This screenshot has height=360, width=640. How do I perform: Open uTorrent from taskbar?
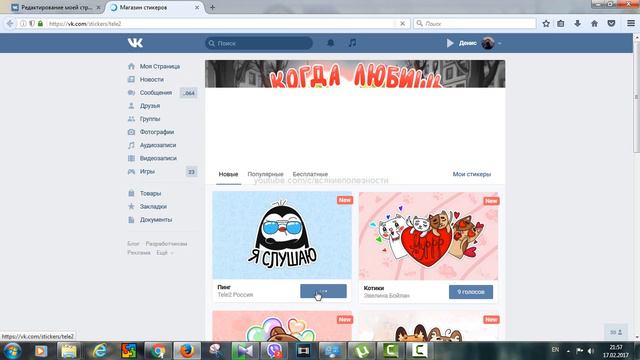pos(362,351)
